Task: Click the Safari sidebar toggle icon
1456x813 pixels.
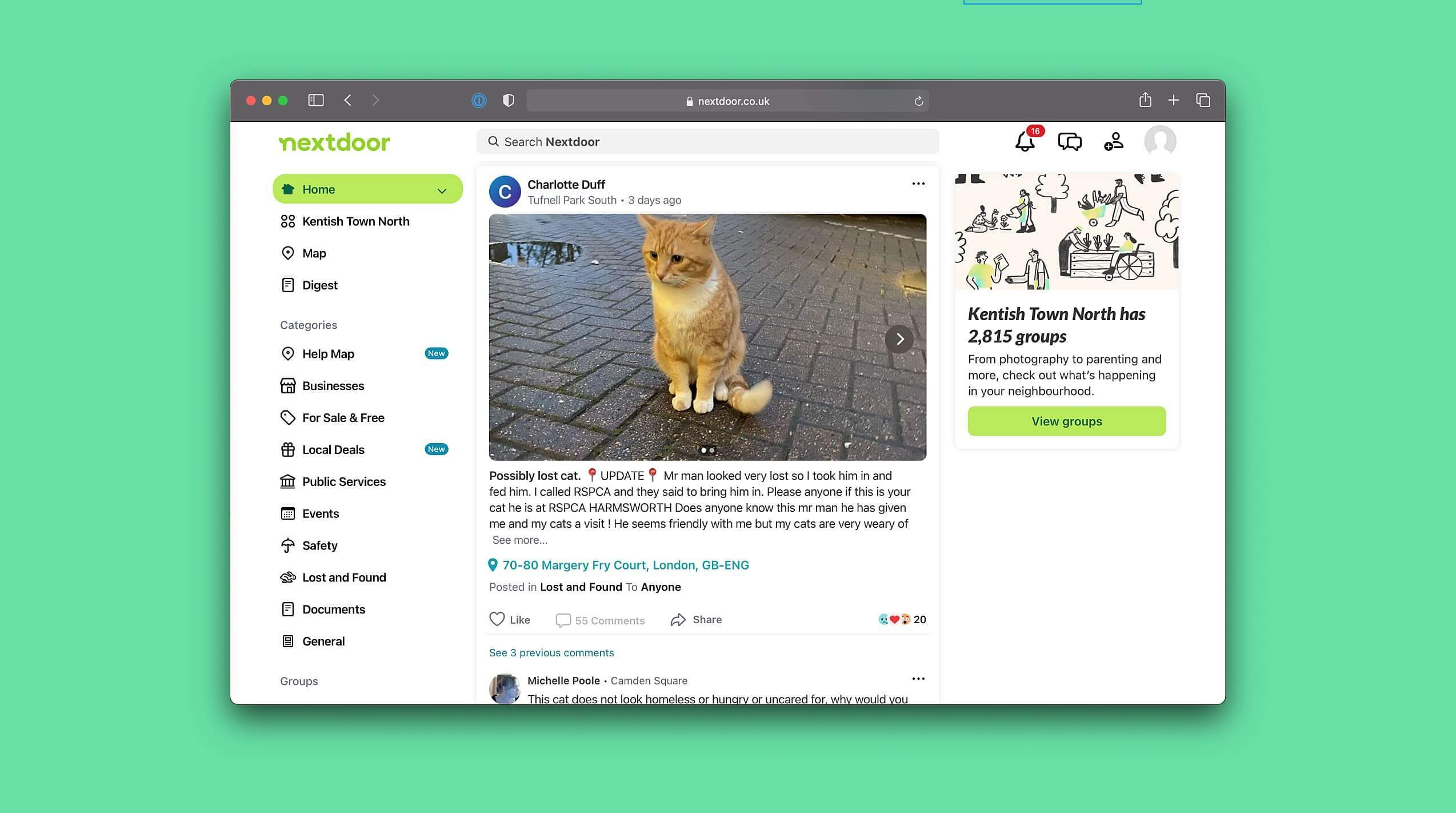Action: click(x=316, y=101)
